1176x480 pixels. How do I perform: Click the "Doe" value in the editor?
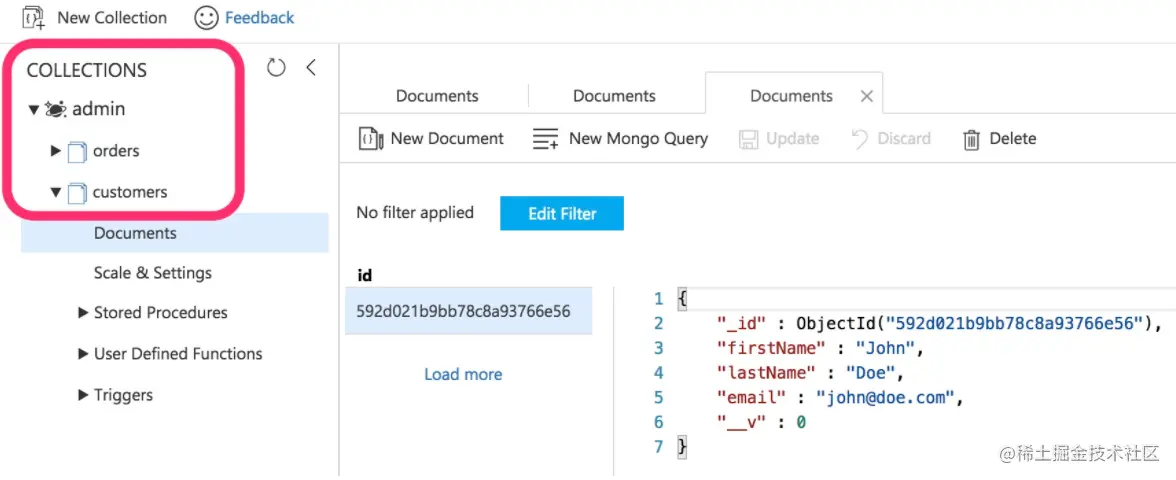point(871,373)
